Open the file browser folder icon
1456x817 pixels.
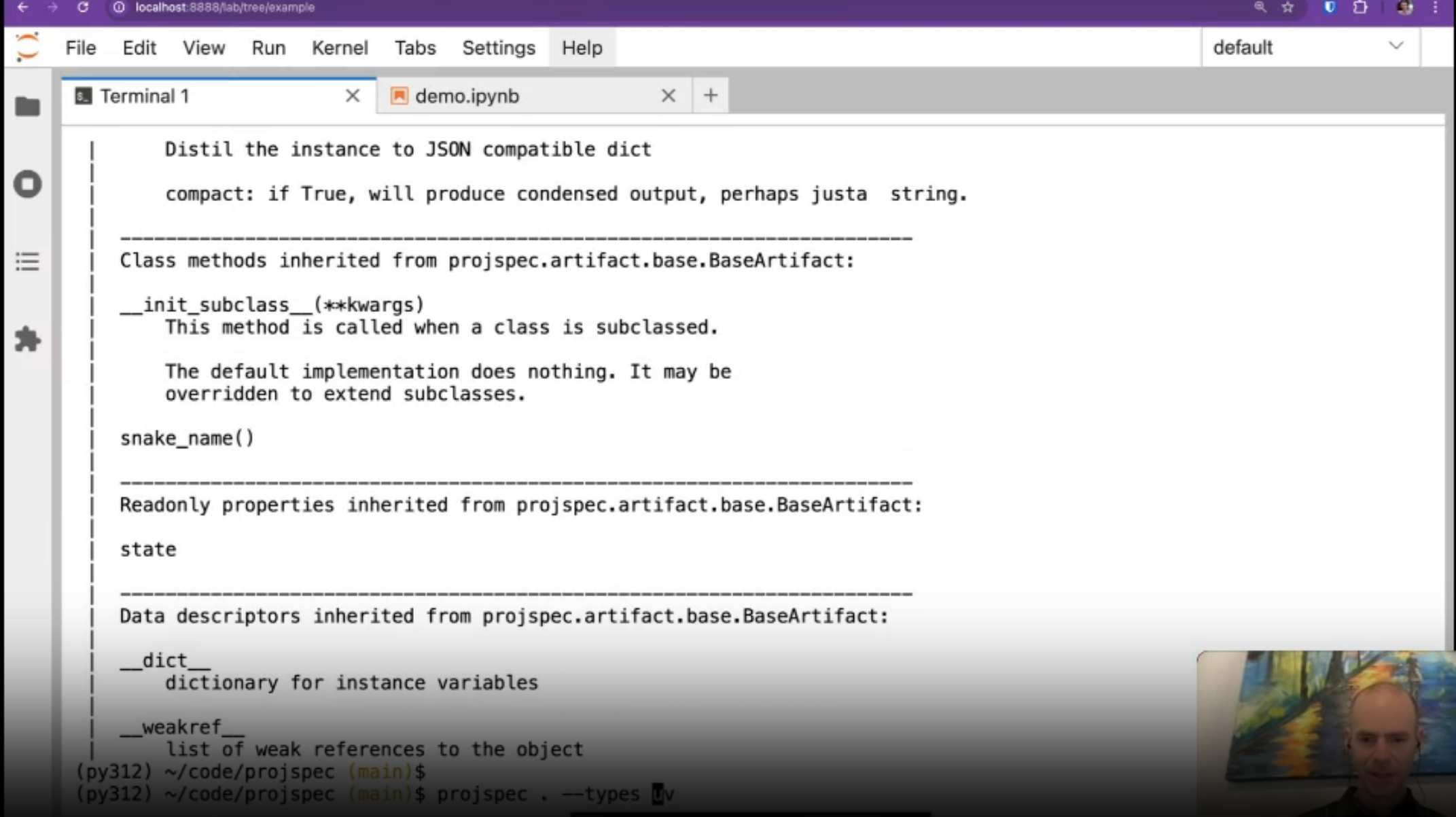point(27,107)
